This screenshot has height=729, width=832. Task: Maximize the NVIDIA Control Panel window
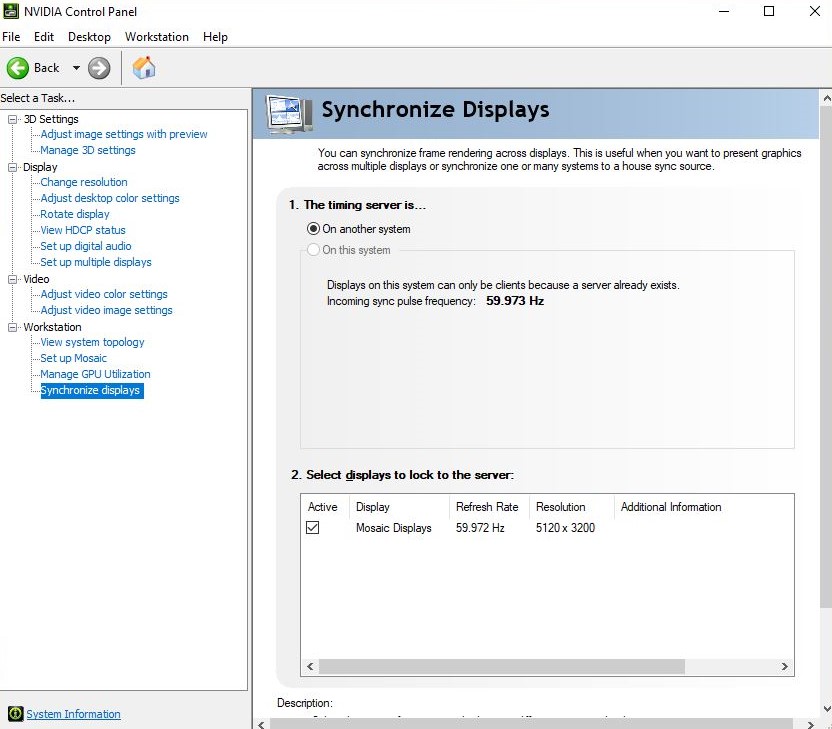pyautogui.click(x=769, y=11)
